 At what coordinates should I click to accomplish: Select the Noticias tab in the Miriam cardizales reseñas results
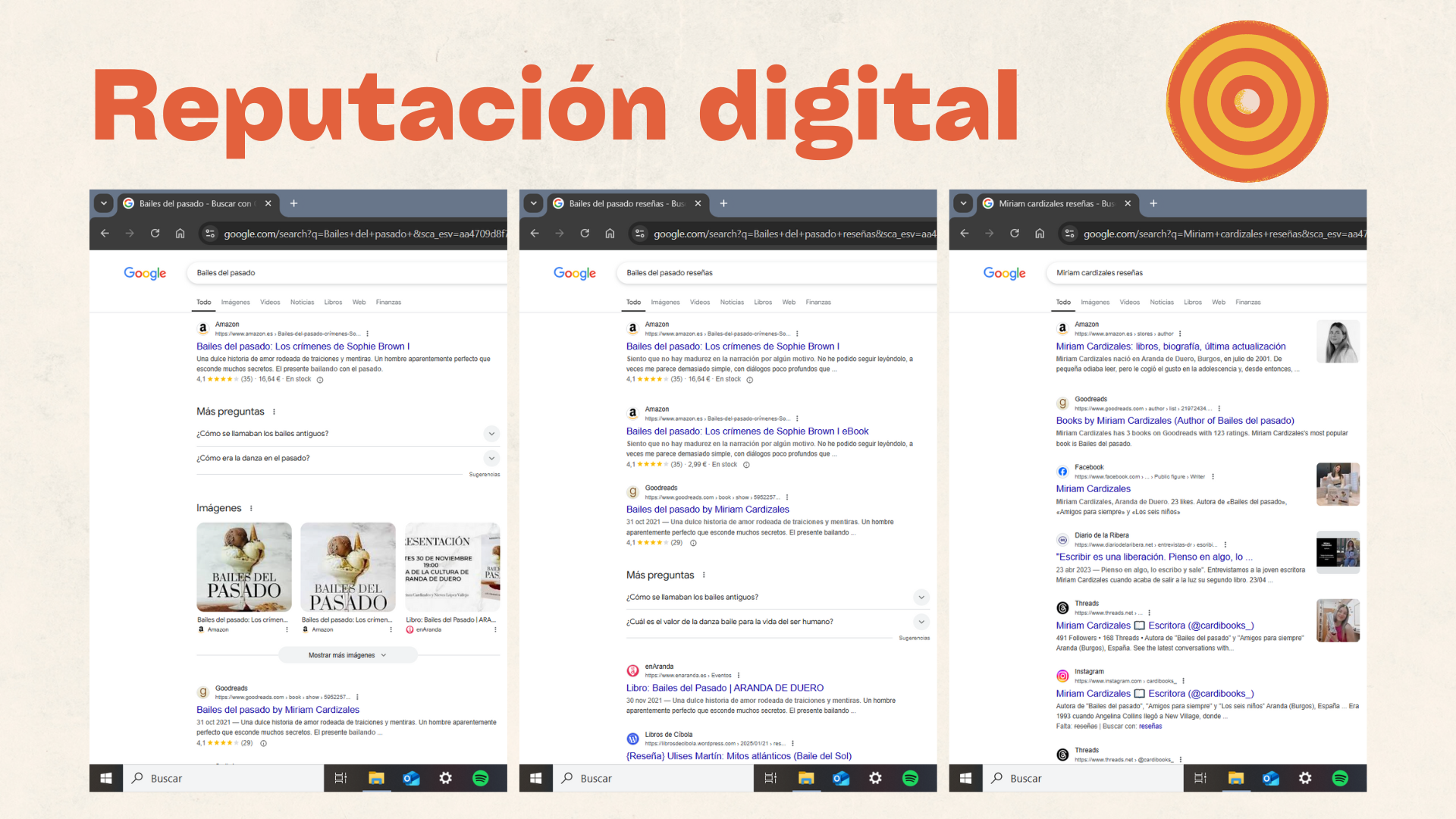pos(1161,302)
